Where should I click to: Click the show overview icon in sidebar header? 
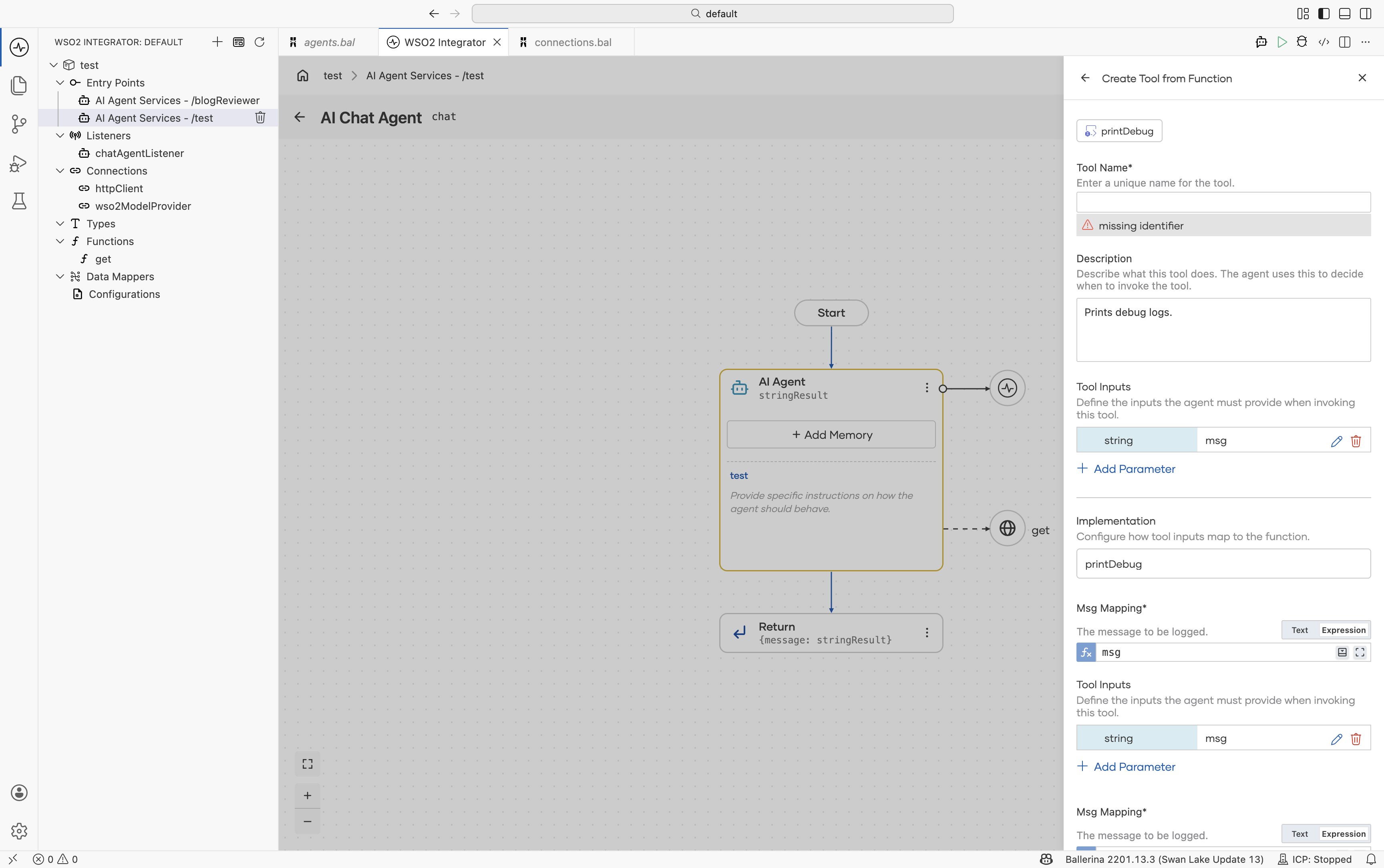[x=238, y=42]
